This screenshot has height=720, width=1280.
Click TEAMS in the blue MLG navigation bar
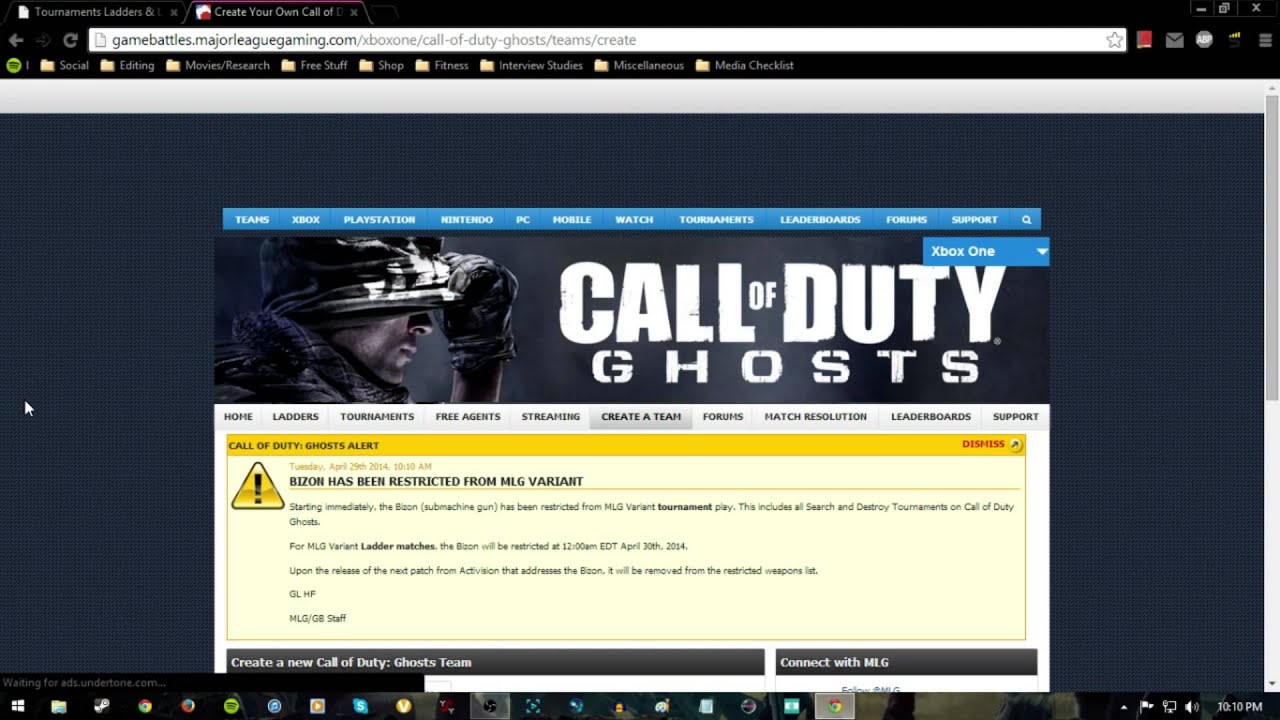click(x=252, y=219)
